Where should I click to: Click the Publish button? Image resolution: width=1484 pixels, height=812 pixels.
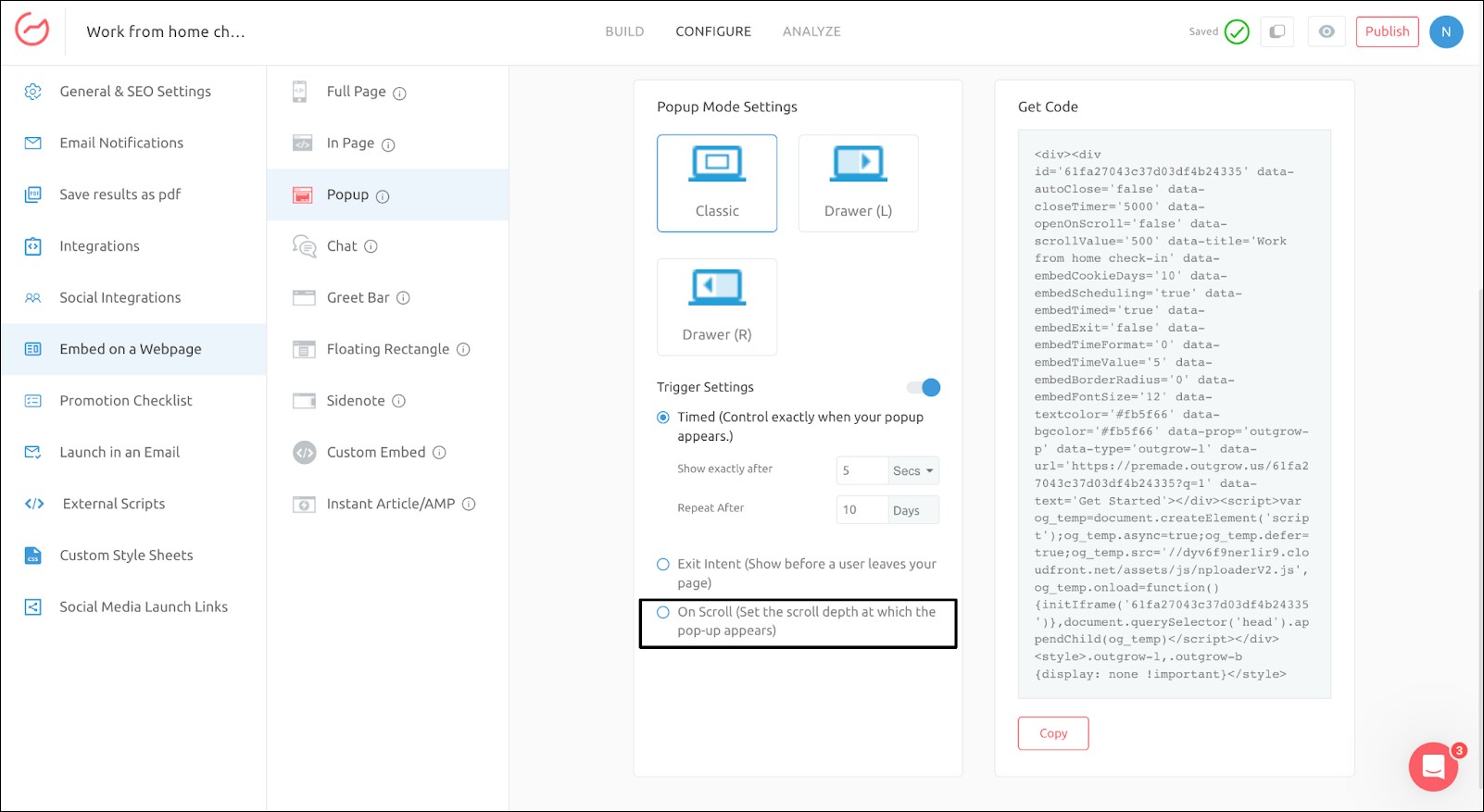click(1387, 31)
